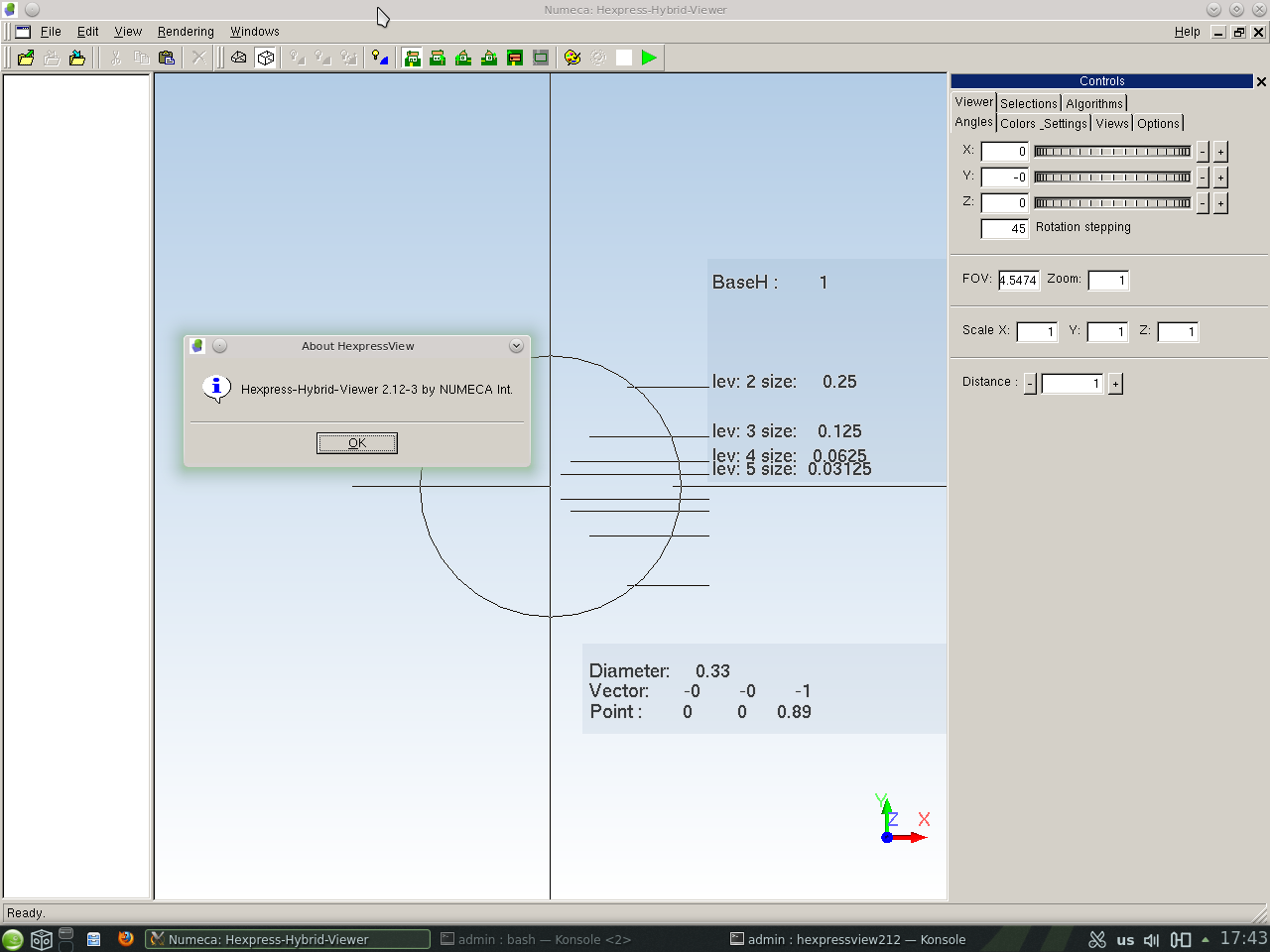Open Firefox from the taskbar
1270x952 pixels.
coord(125,938)
